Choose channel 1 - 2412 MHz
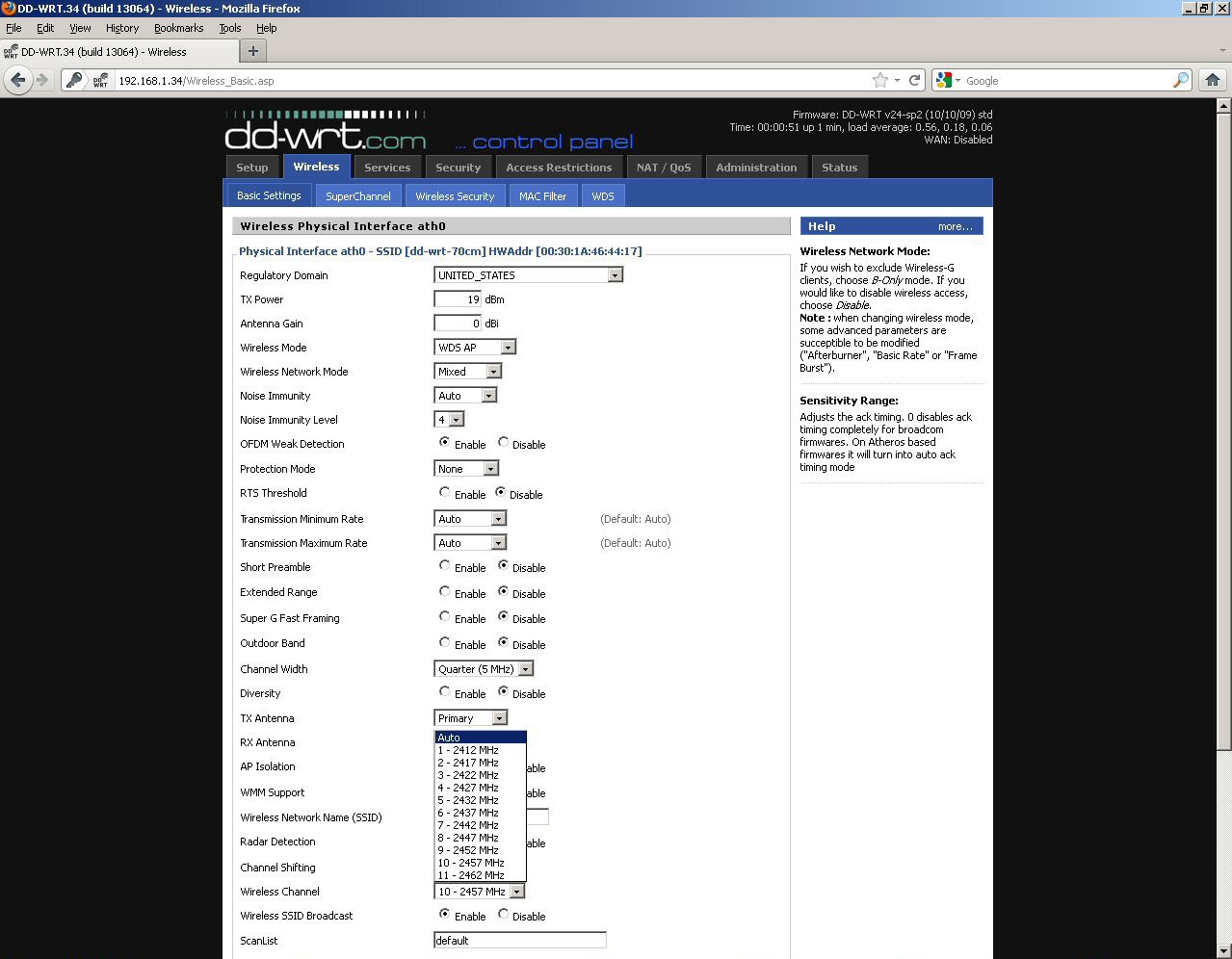The width and height of the screenshot is (1232, 959). (481, 750)
